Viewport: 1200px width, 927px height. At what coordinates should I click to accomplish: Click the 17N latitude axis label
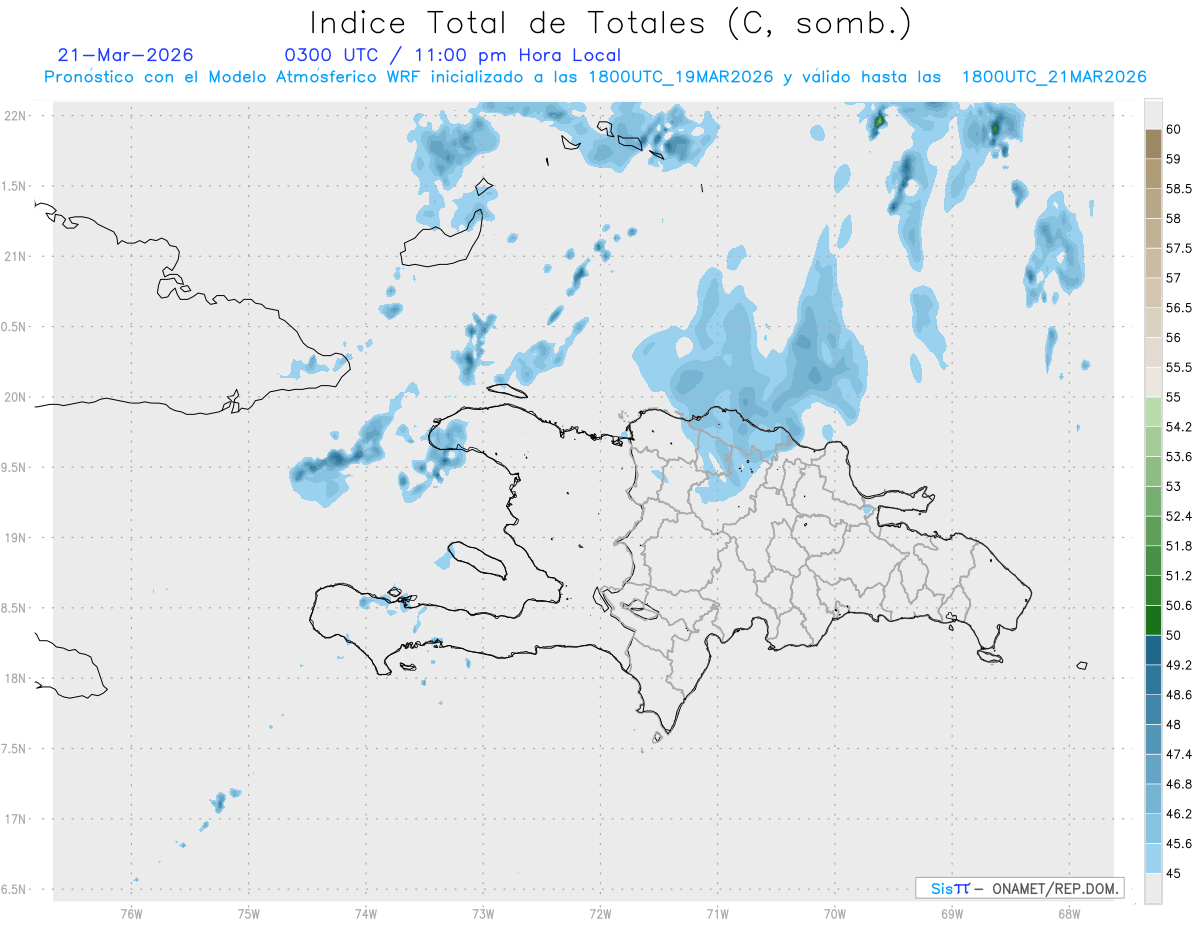coord(17,819)
